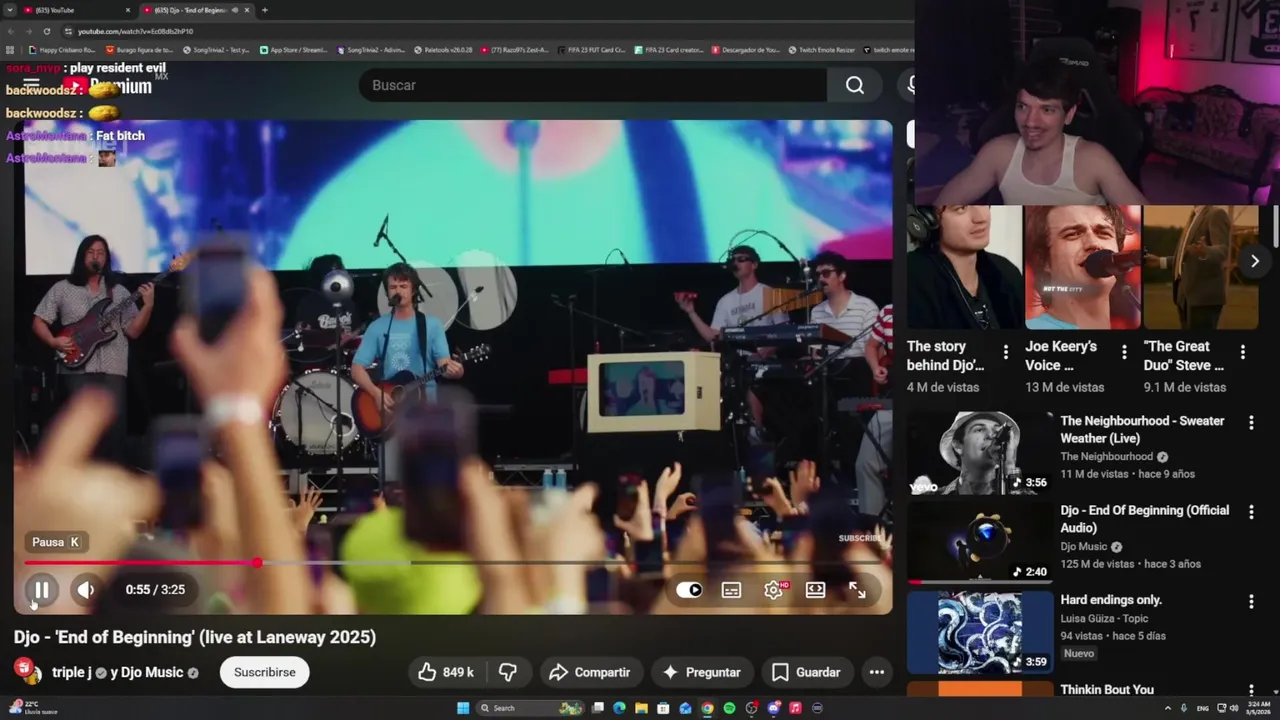Open the Windows Start menu
This screenshot has width=1280, height=720.
click(x=463, y=708)
